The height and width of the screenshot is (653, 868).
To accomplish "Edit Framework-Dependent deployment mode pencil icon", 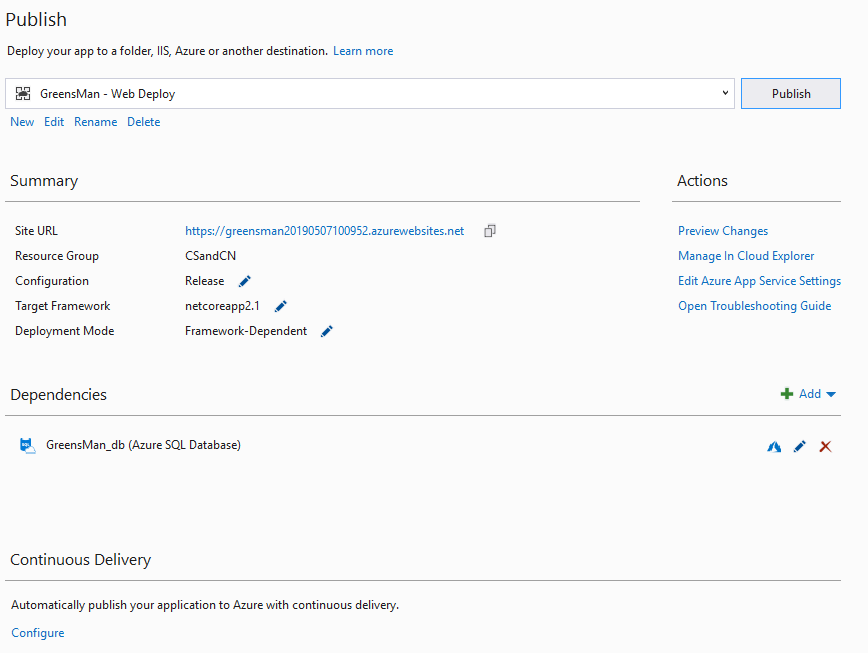I will (327, 331).
